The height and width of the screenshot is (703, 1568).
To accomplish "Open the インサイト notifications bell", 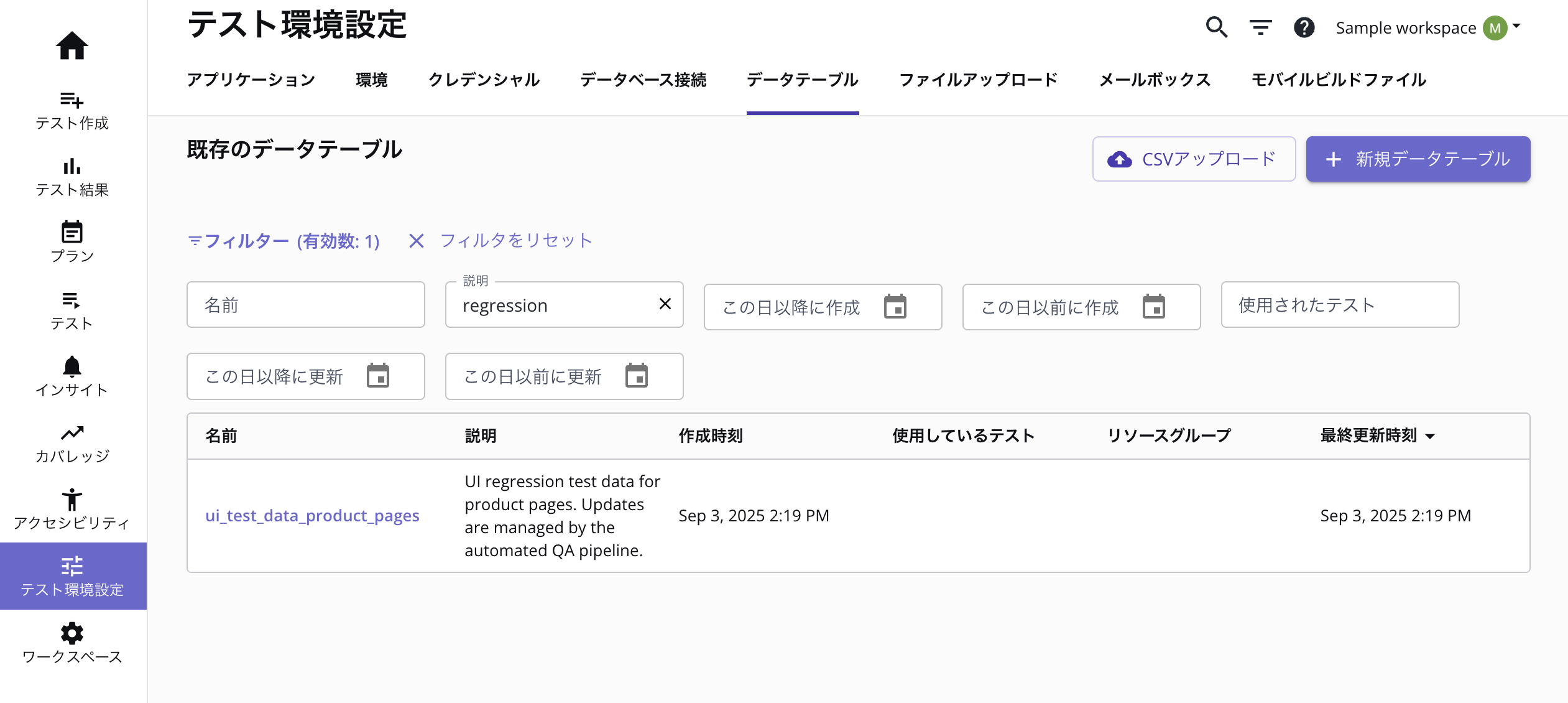I will [x=72, y=367].
